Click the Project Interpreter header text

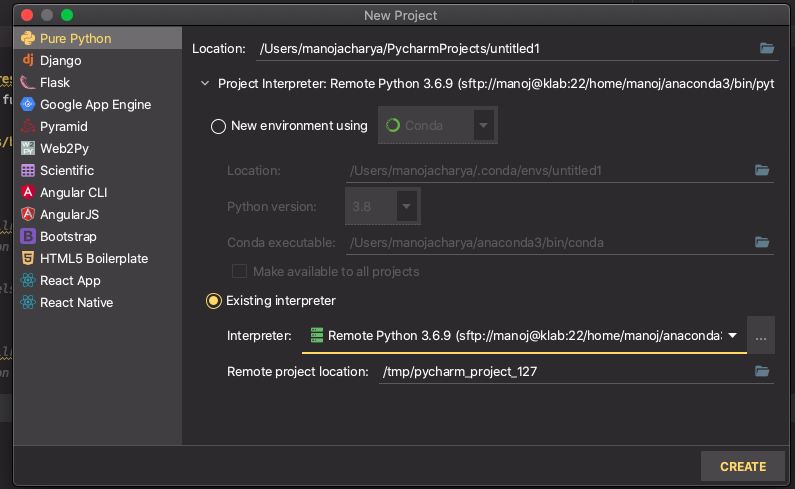pos(496,84)
